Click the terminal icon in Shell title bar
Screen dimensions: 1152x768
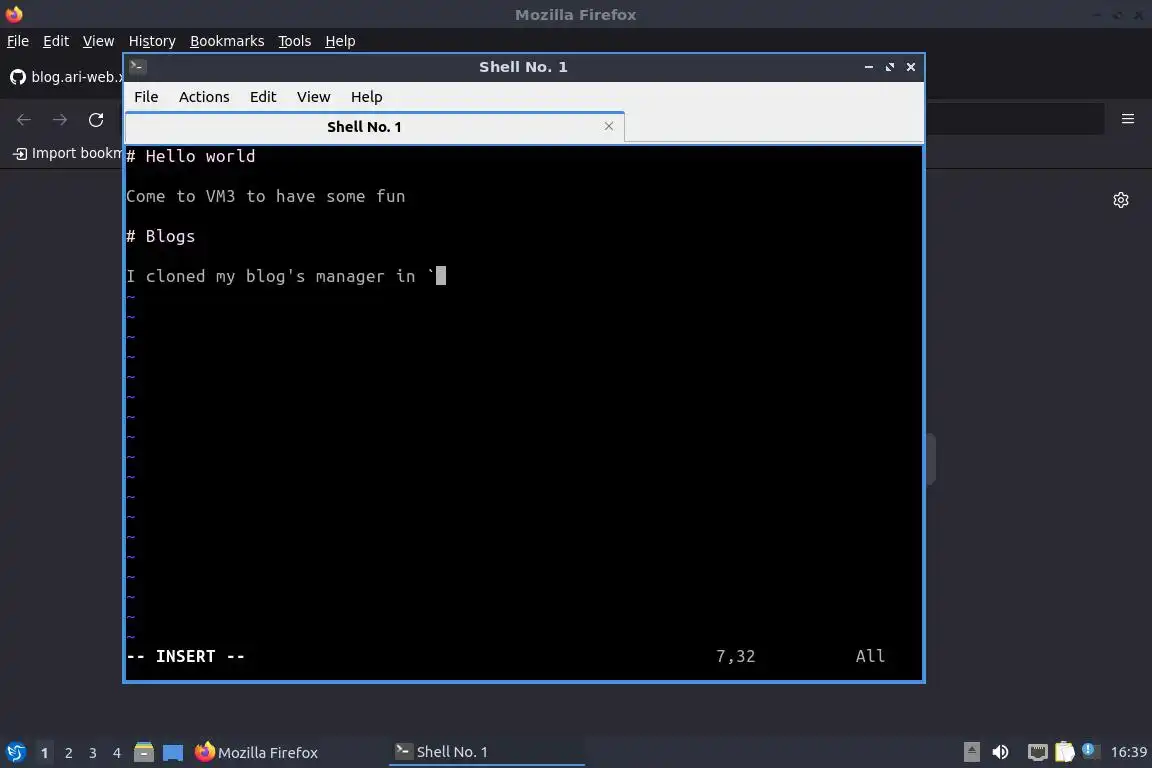(137, 67)
